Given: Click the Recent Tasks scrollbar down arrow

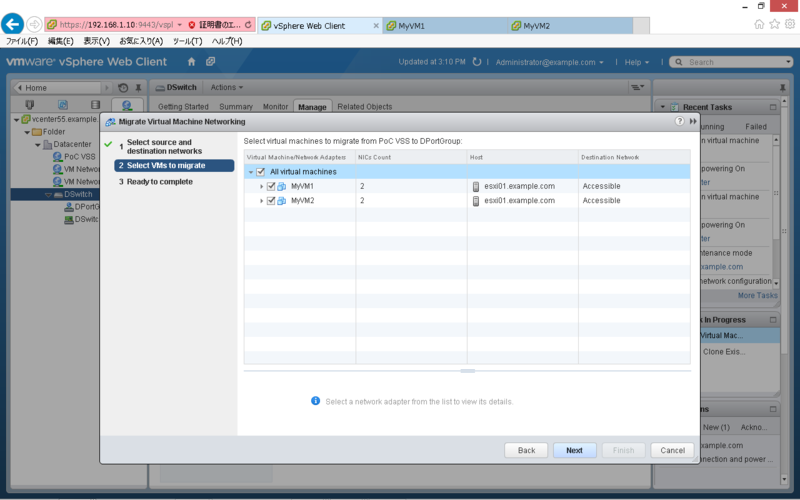Looking at the screenshot, I should pyautogui.click(x=776, y=283).
